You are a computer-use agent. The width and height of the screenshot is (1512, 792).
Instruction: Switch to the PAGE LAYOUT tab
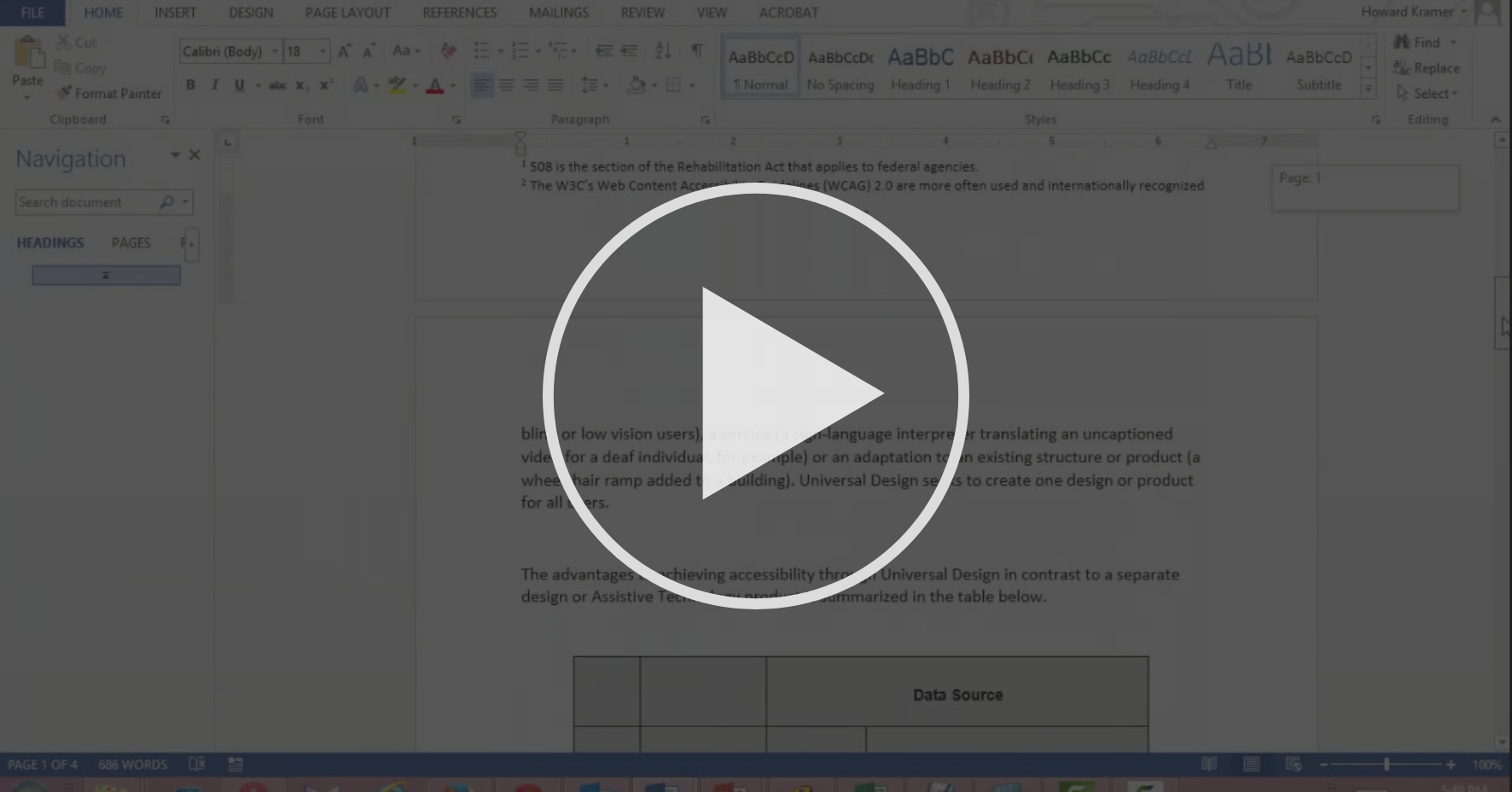pyautogui.click(x=347, y=13)
